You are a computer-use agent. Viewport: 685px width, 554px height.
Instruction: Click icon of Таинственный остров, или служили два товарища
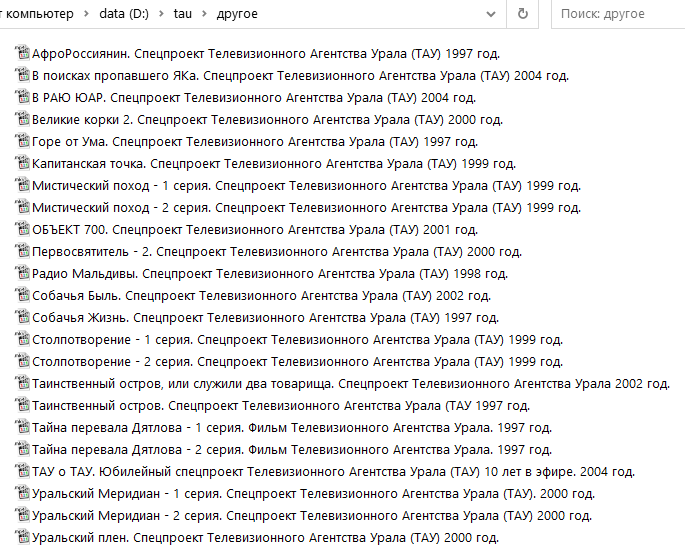pos(22,382)
